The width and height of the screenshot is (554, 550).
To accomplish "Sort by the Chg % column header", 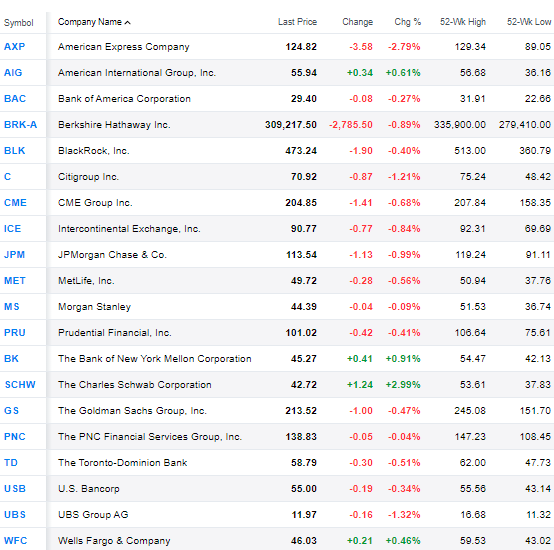I will (x=407, y=22).
